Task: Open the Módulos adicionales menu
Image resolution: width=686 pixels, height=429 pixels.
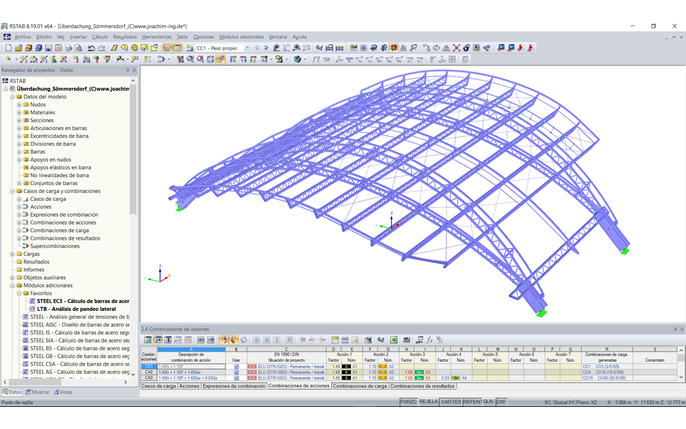Action: click(x=242, y=37)
